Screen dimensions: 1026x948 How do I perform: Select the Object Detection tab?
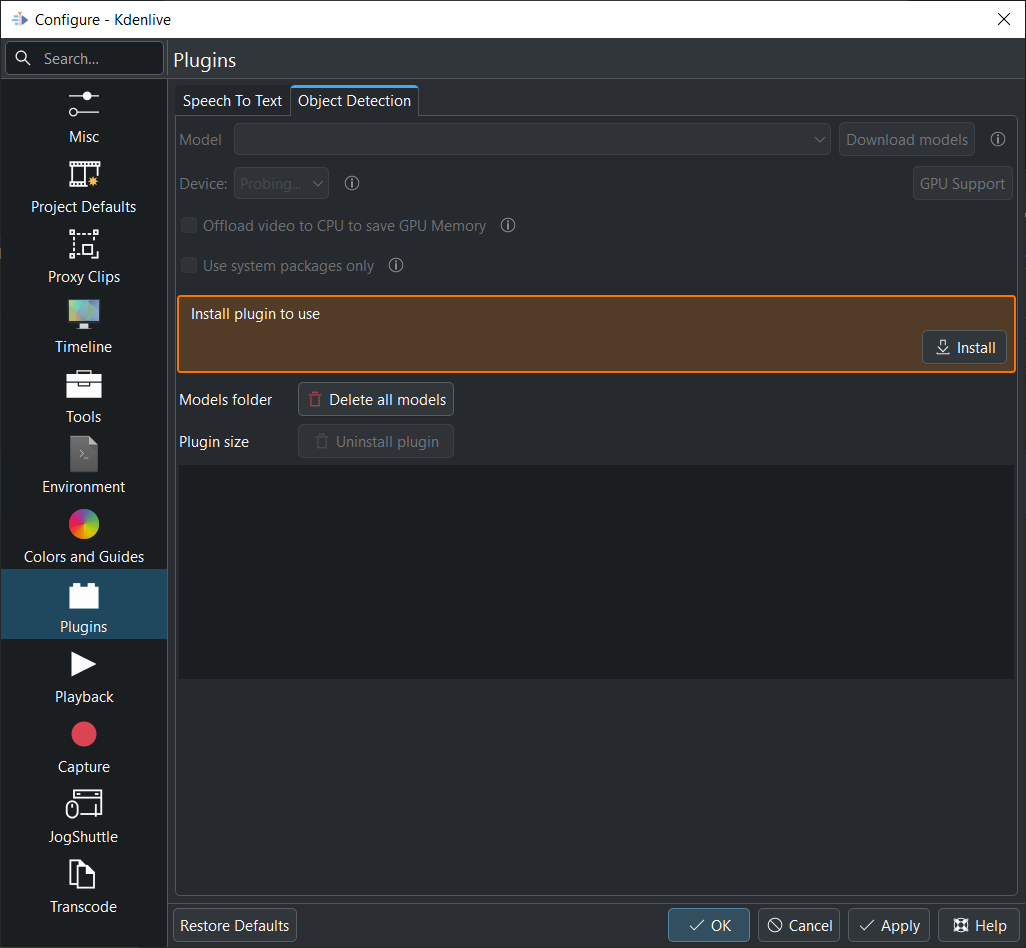point(354,101)
